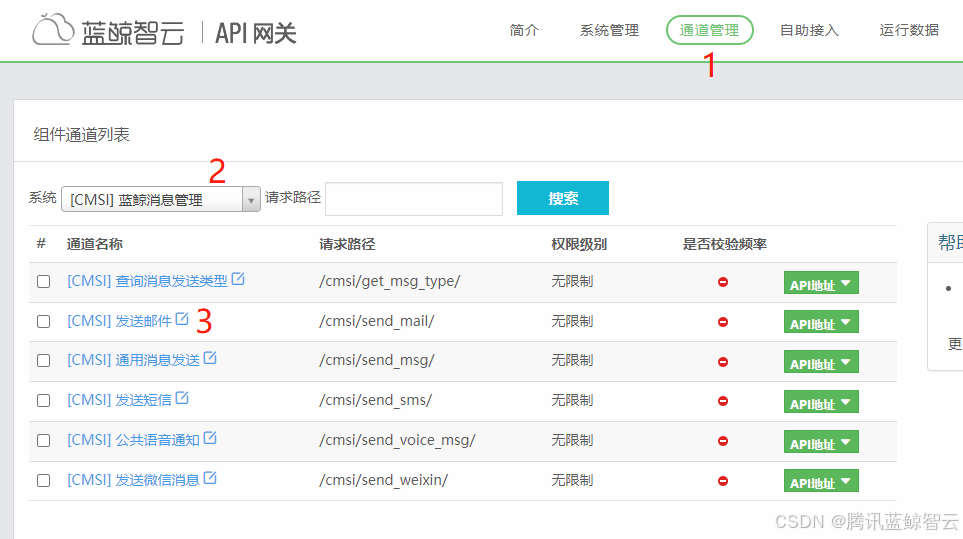Click the /cmsi/send_weixin/ path text

click(x=383, y=480)
